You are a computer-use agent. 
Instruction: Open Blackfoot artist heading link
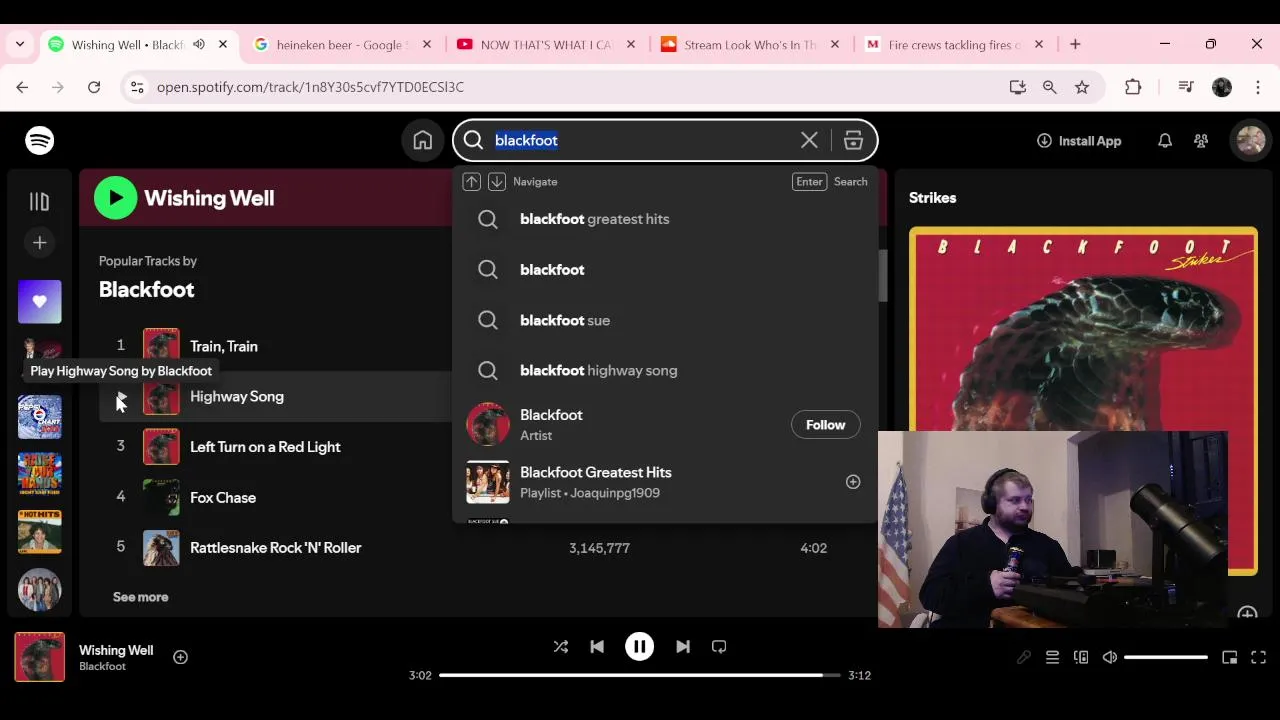147,289
